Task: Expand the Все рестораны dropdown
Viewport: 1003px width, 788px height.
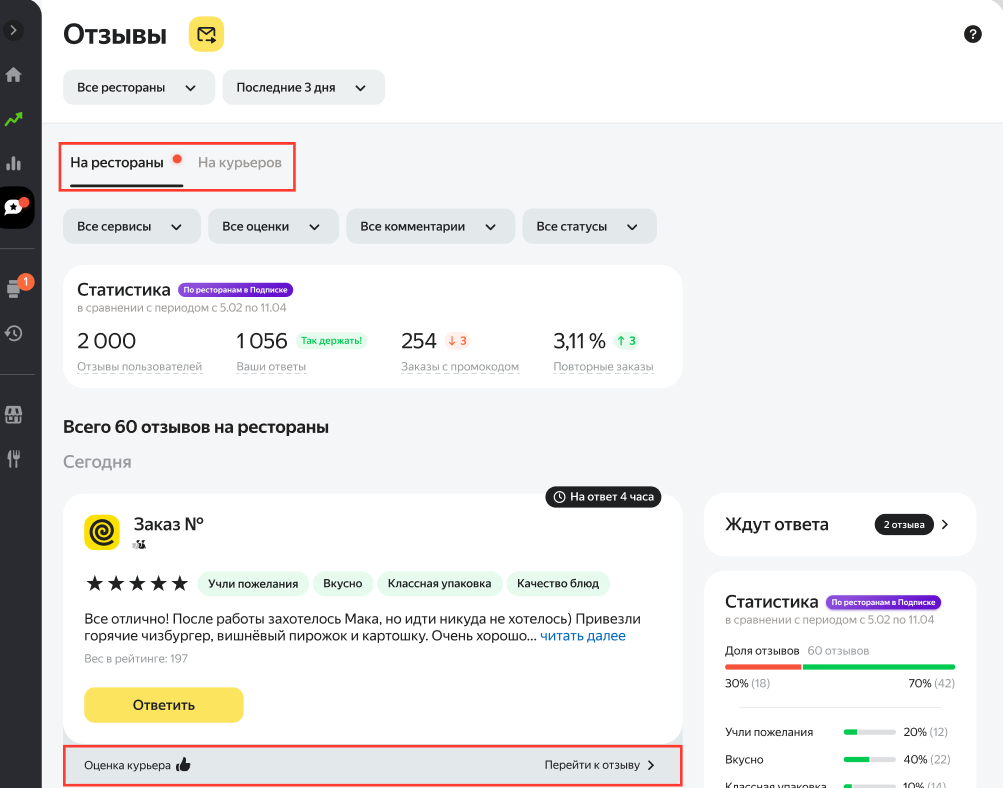Action: (x=138, y=87)
